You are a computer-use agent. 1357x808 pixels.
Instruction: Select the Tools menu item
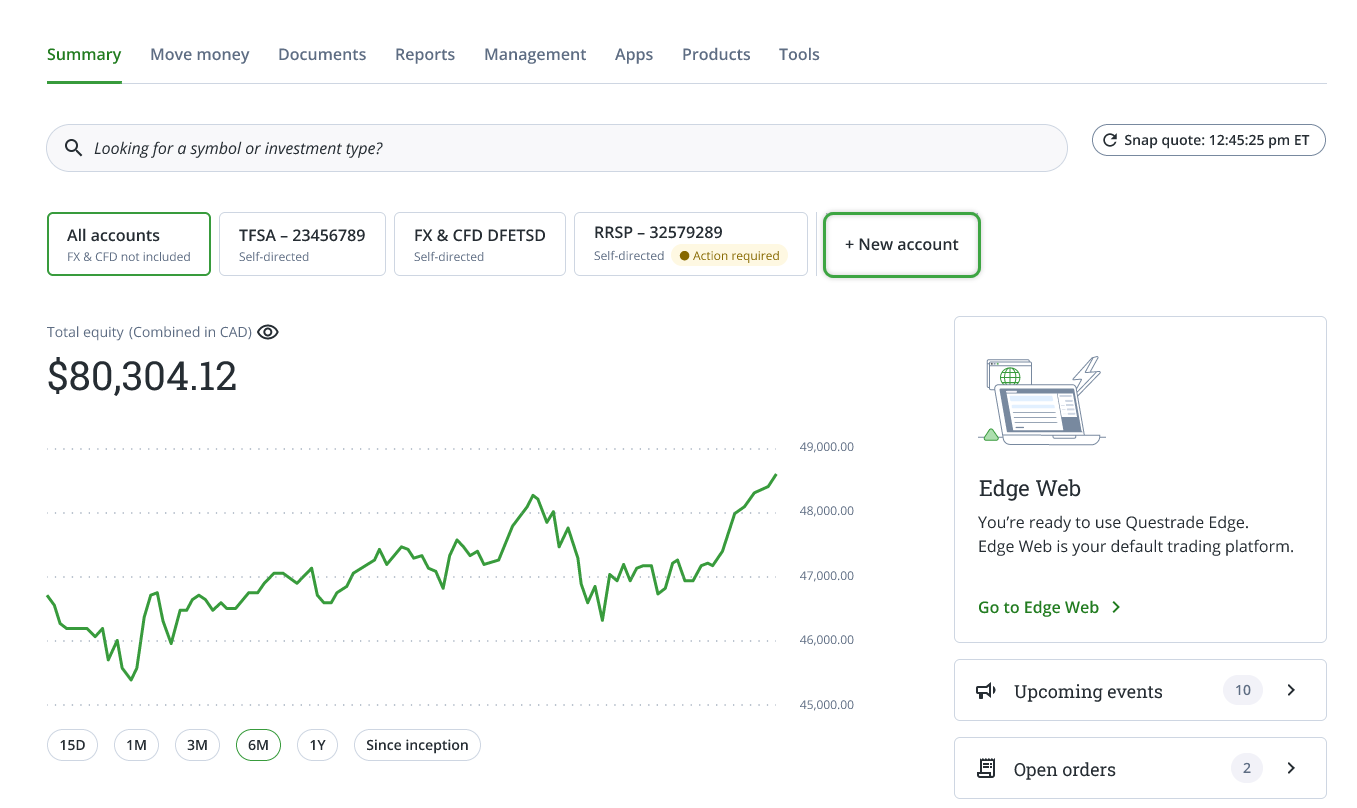pyautogui.click(x=798, y=54)
